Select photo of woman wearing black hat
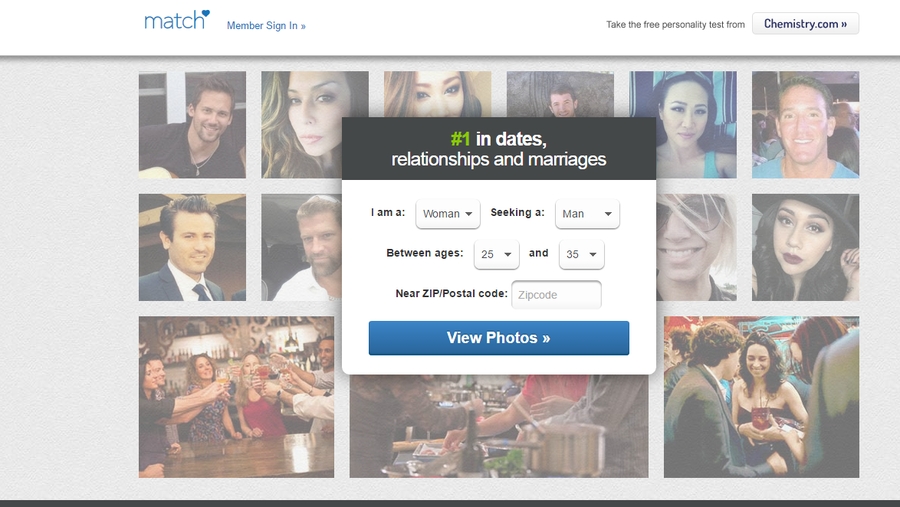 pyautogui.click(x=805, y=247)
